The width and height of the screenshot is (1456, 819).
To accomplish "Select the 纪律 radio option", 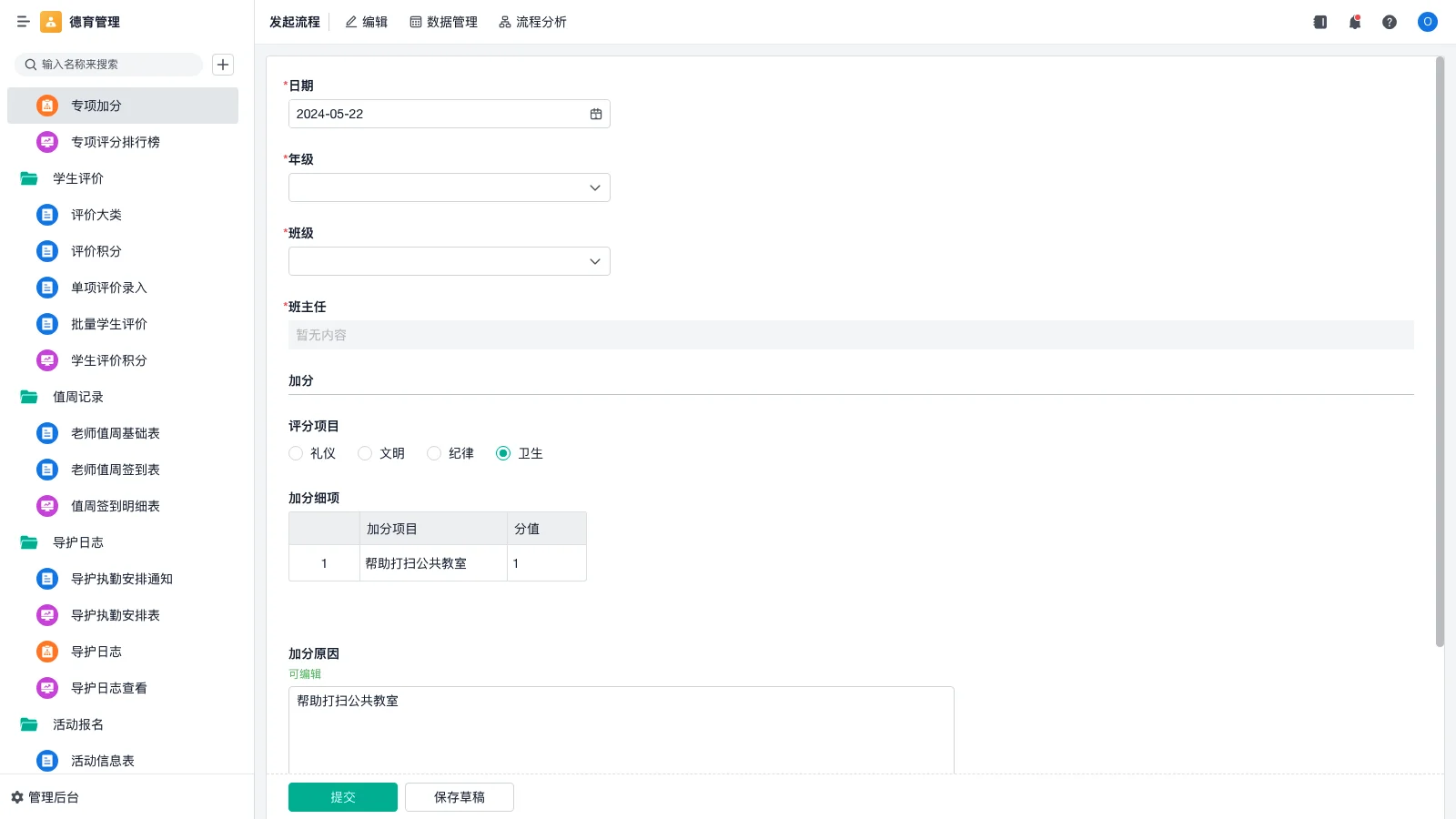I will point(434,452).
